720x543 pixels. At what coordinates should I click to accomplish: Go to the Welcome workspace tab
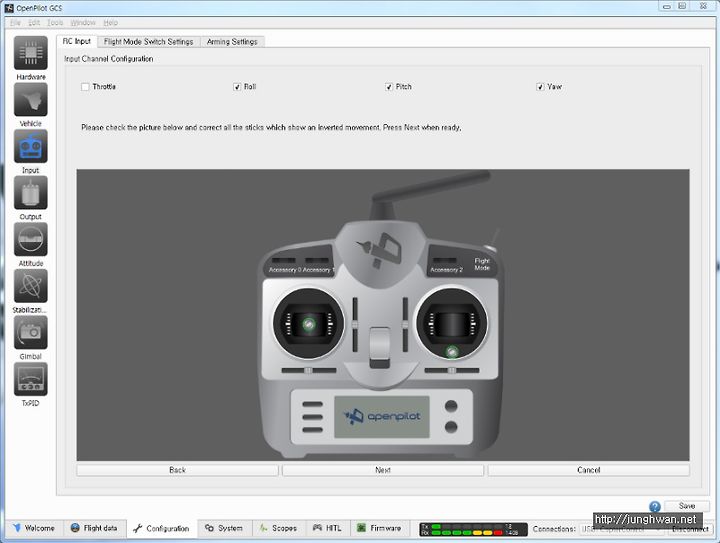34,528
